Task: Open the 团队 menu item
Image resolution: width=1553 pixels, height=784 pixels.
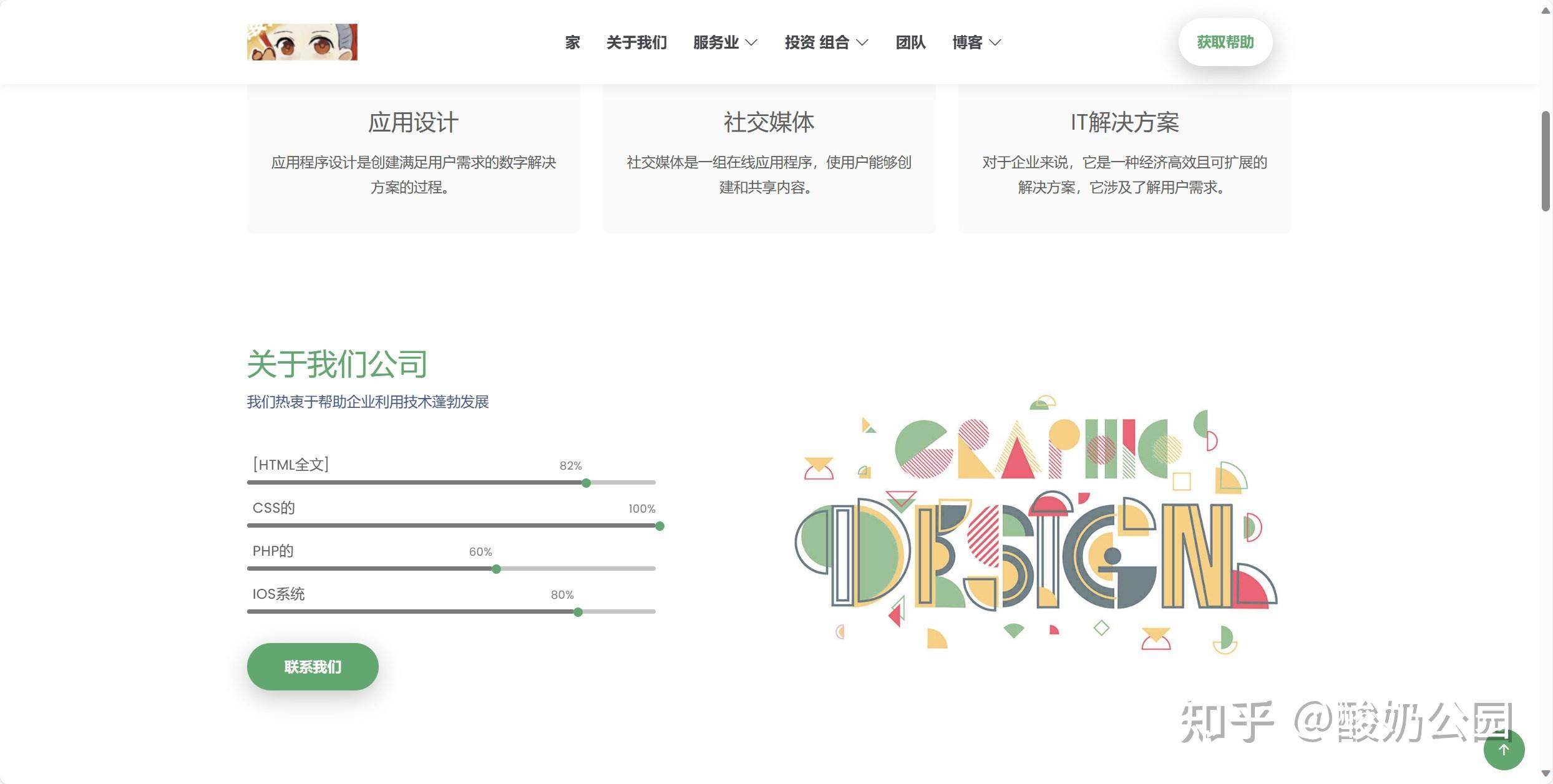Action: click(x=910, y=42)
